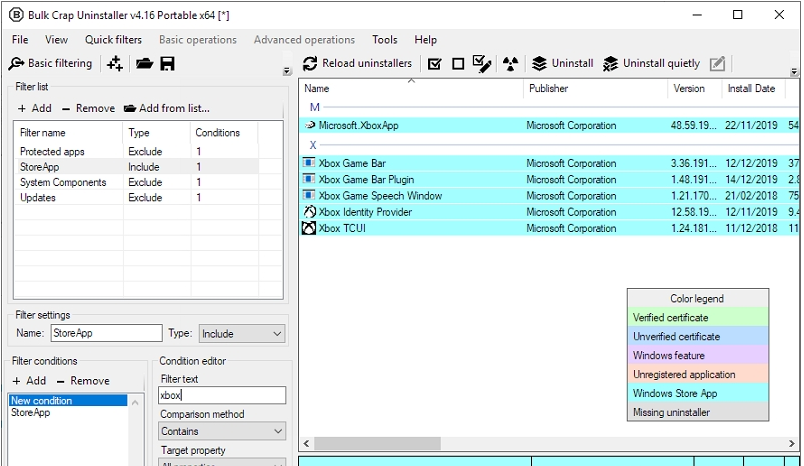This screenshot has width=804, height=466.
Task: Click the Conditions column header in filter list
Action: [x=224, y=132]
